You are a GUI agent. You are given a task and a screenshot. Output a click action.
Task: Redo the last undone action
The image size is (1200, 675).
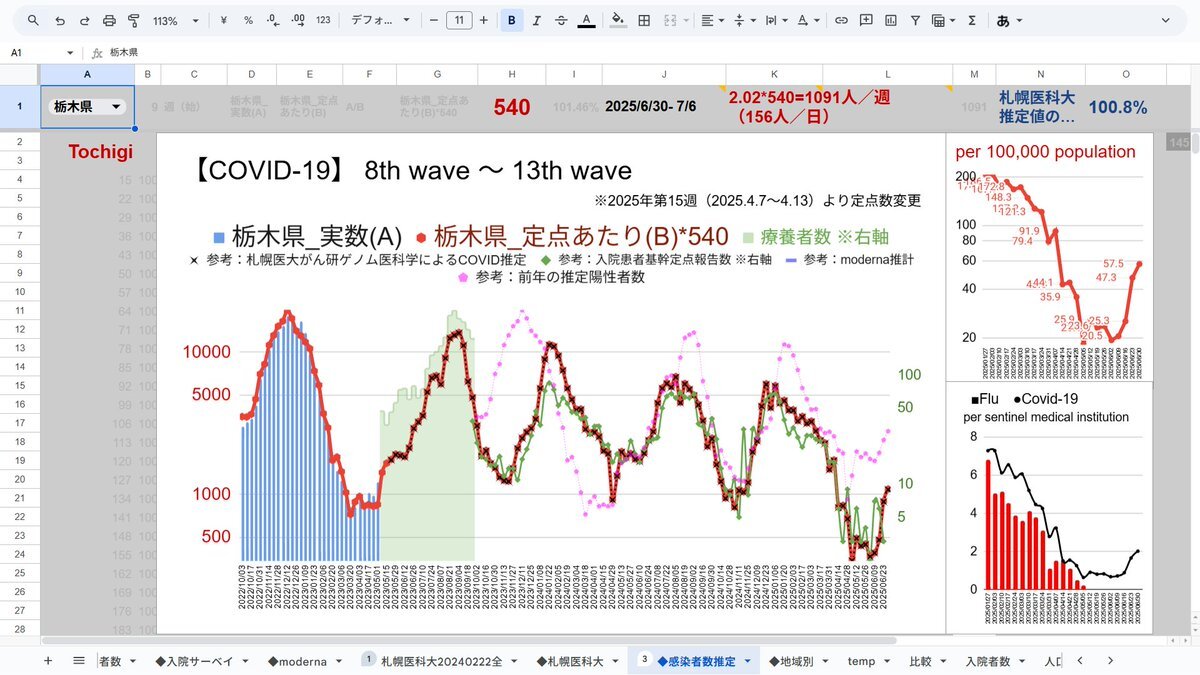point(84,20)
